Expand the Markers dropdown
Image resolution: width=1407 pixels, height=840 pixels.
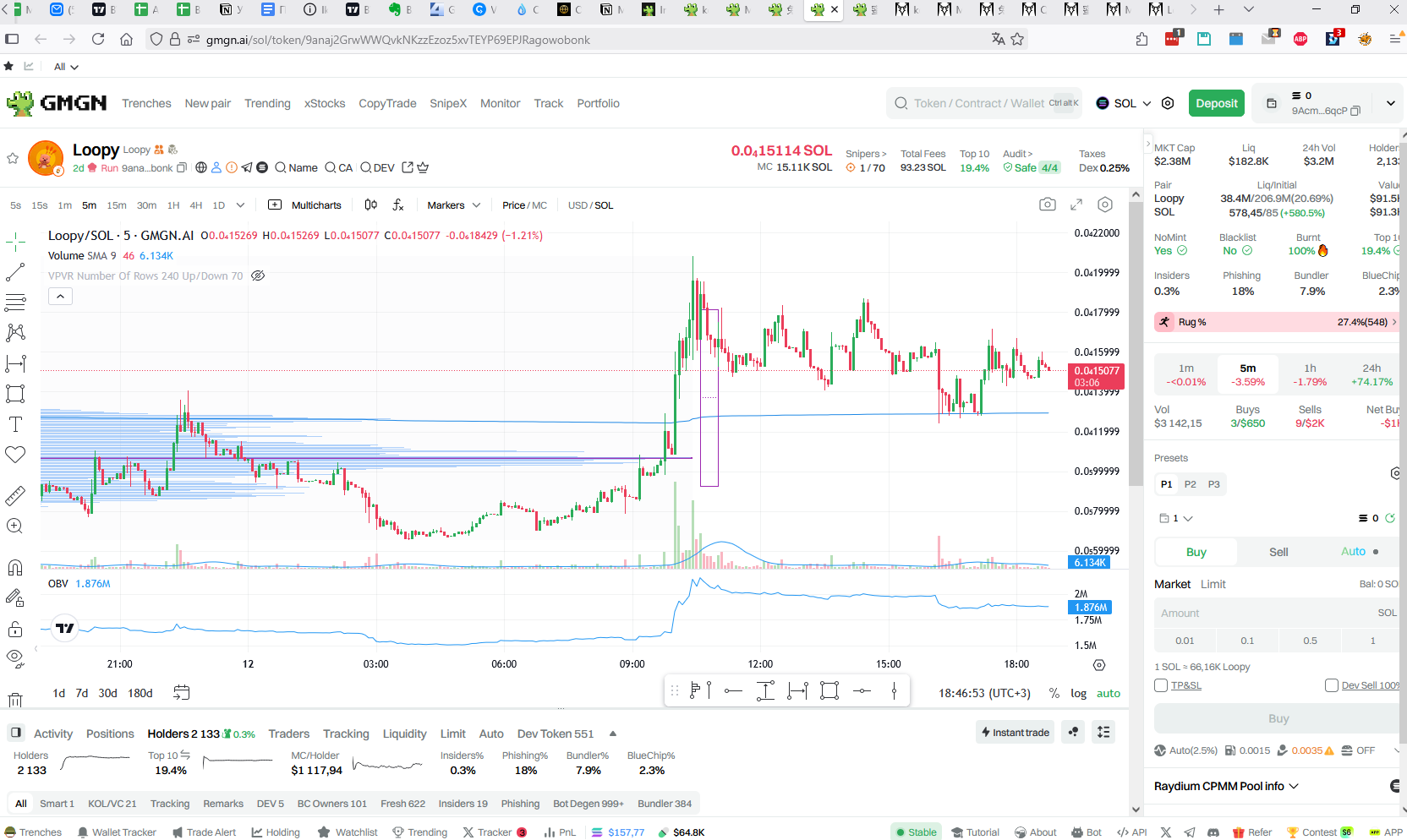pyautogui.click(x=454, y=205)
